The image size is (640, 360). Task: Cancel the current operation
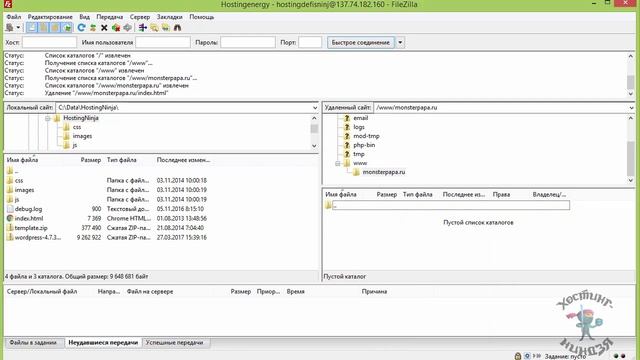pyautogui.click(x=104, y=28)
